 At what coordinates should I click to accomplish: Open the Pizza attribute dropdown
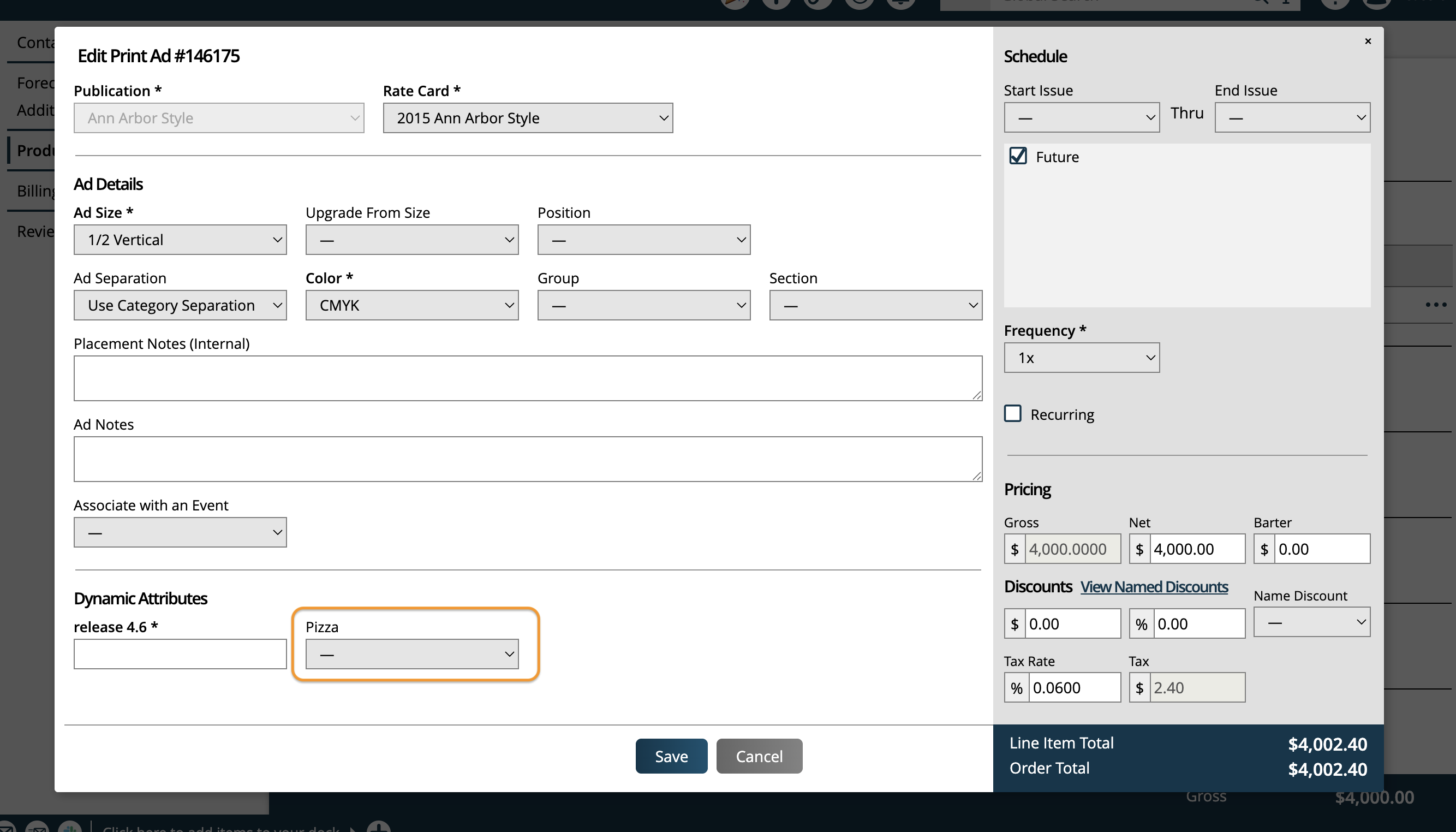[412, 653]
